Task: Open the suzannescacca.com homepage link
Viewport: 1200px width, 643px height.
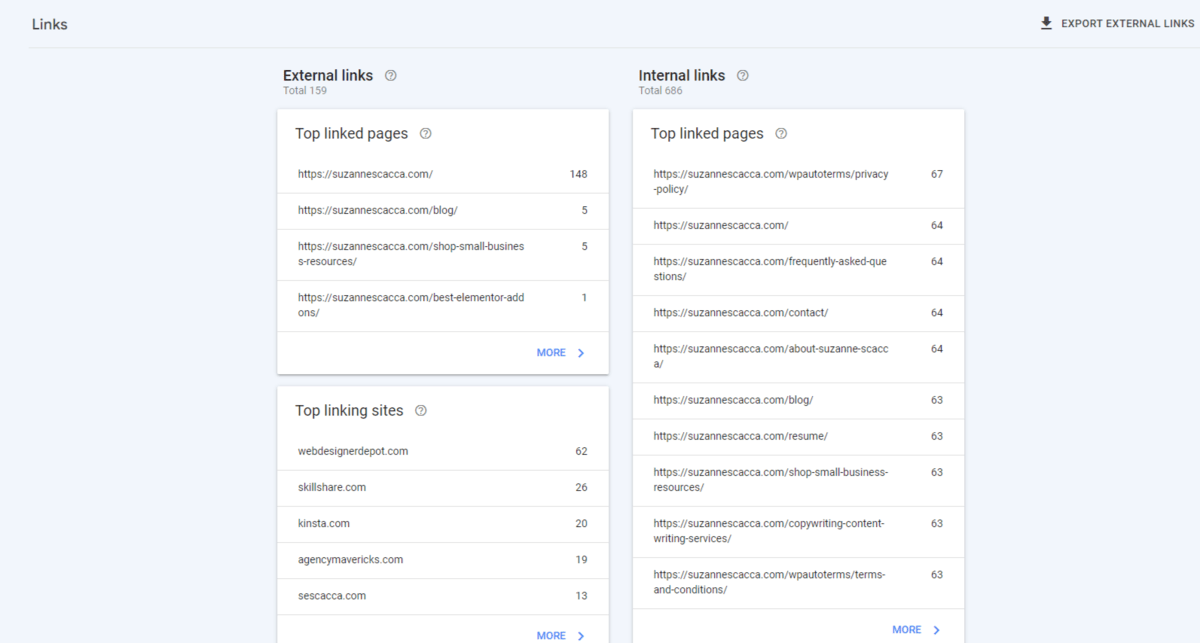Action: [365, 173]
